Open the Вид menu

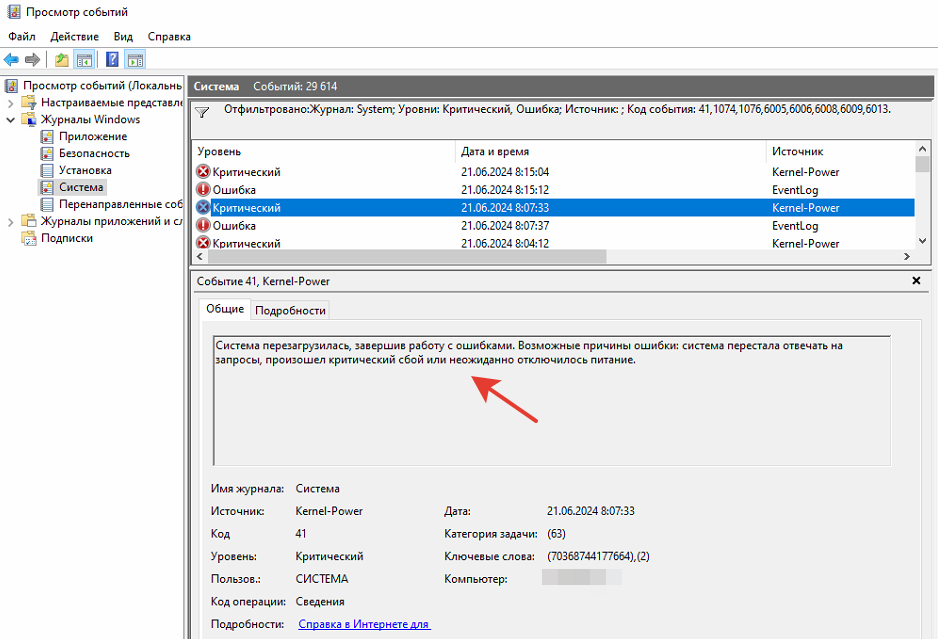[x=123, y=36]
